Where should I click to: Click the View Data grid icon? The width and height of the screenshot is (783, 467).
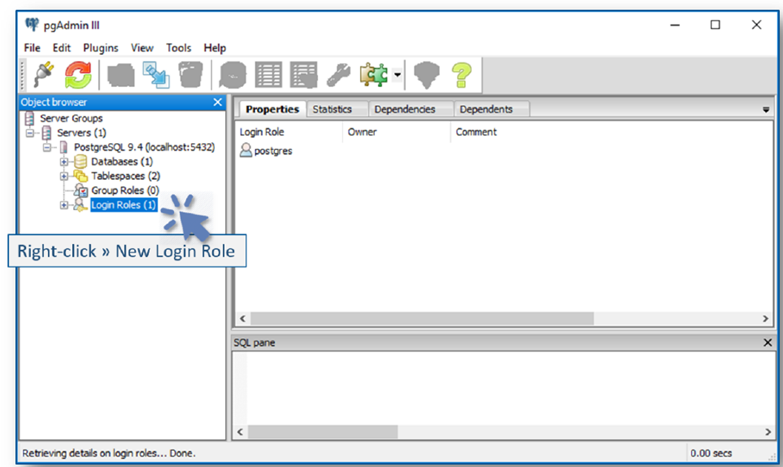(268, 75)
